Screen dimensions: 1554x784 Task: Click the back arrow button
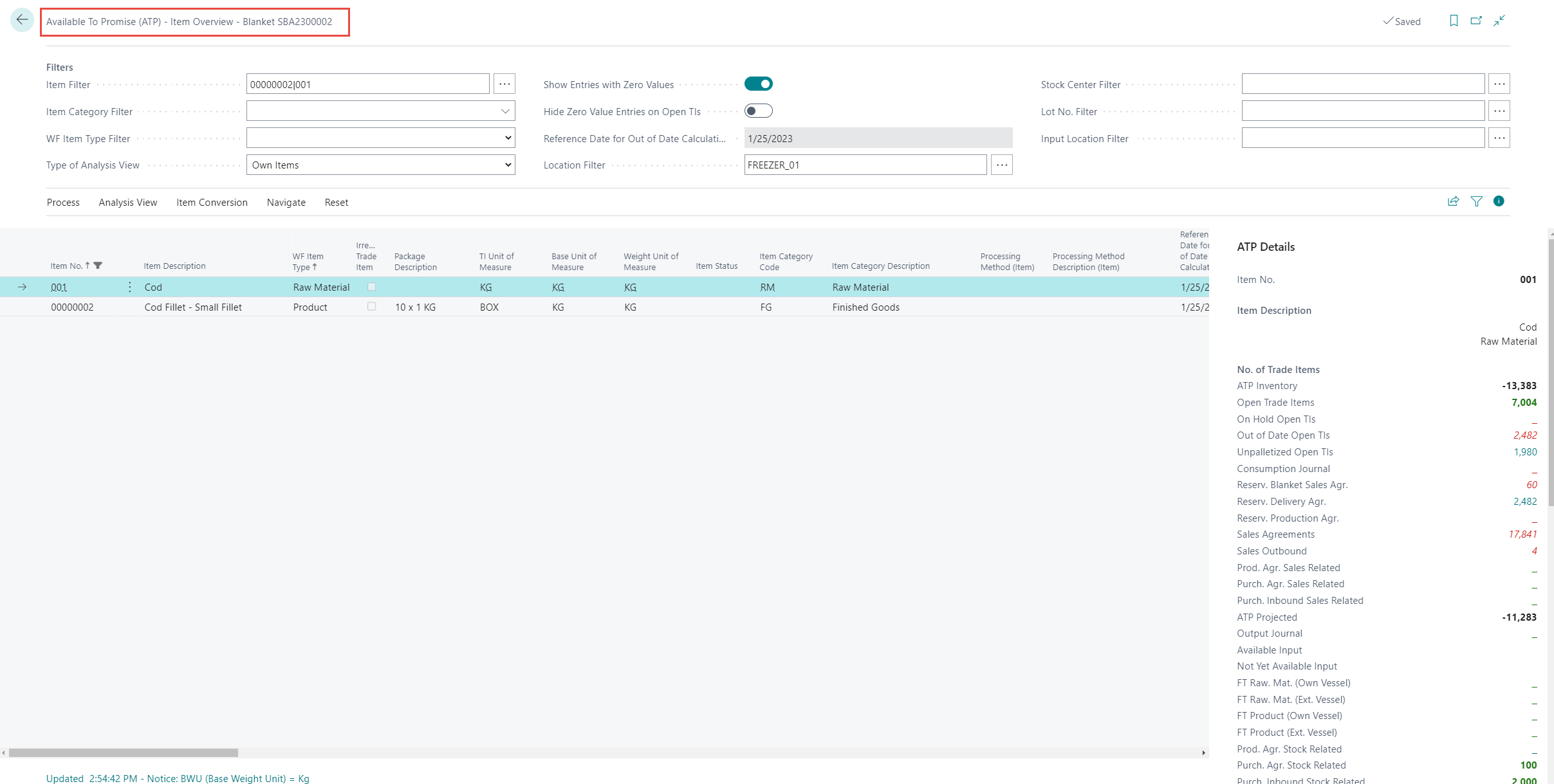(x=22, y=21)
